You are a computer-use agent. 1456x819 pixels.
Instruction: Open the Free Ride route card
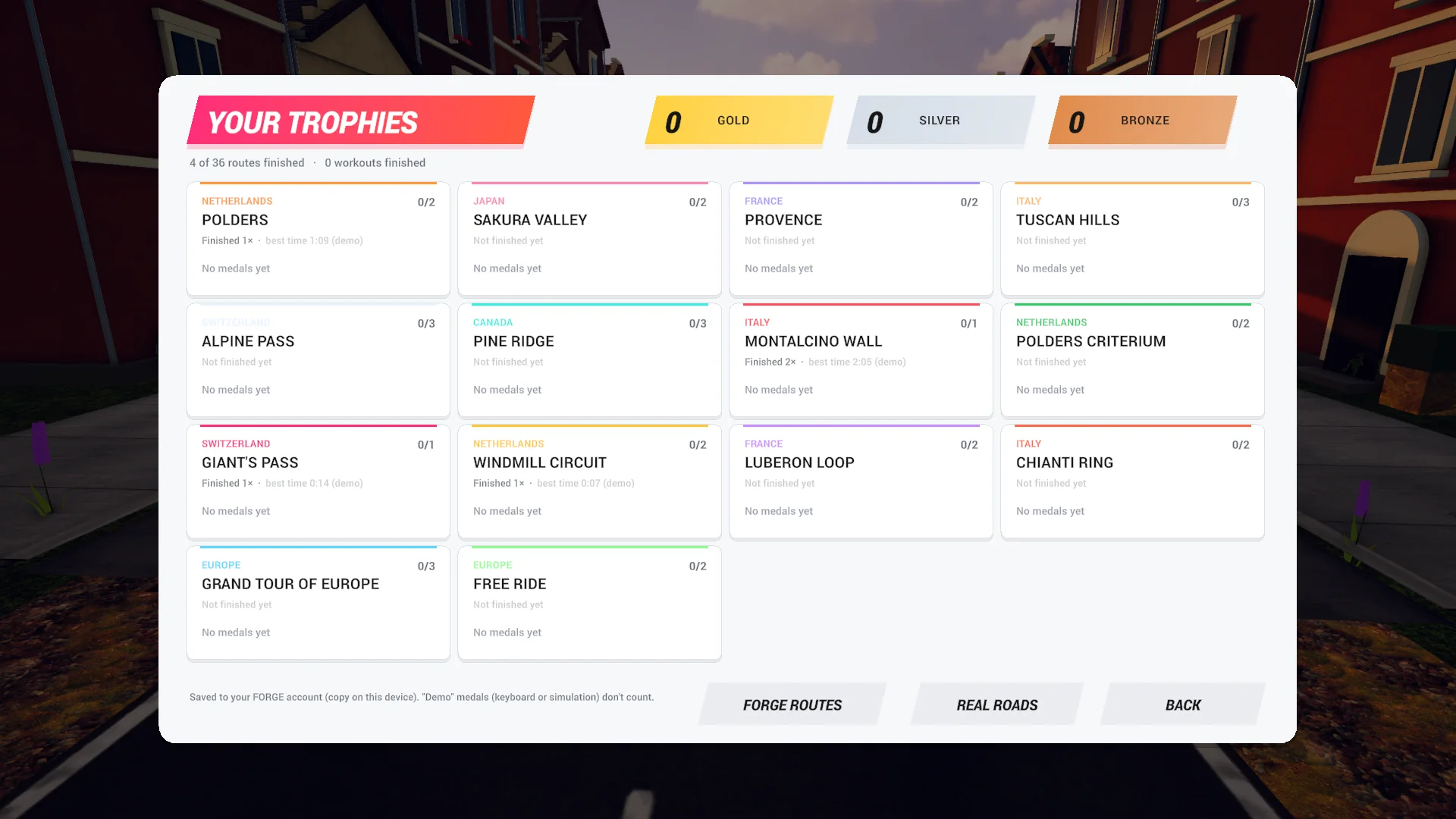590,603
